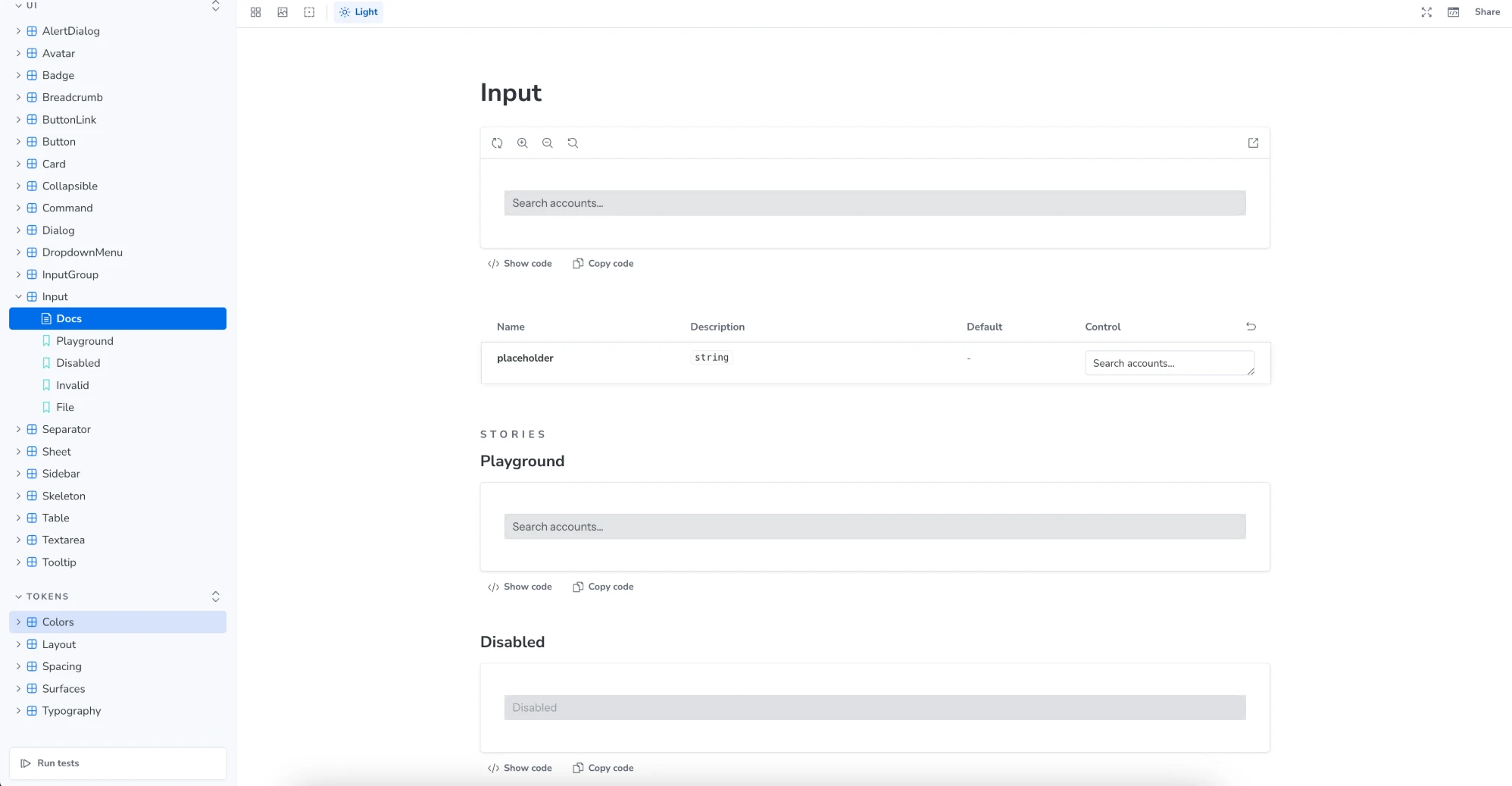Open Input story in new tab icon
Screen dimensions: 1512x786
pyautogui.click(x=1253, y=142)
